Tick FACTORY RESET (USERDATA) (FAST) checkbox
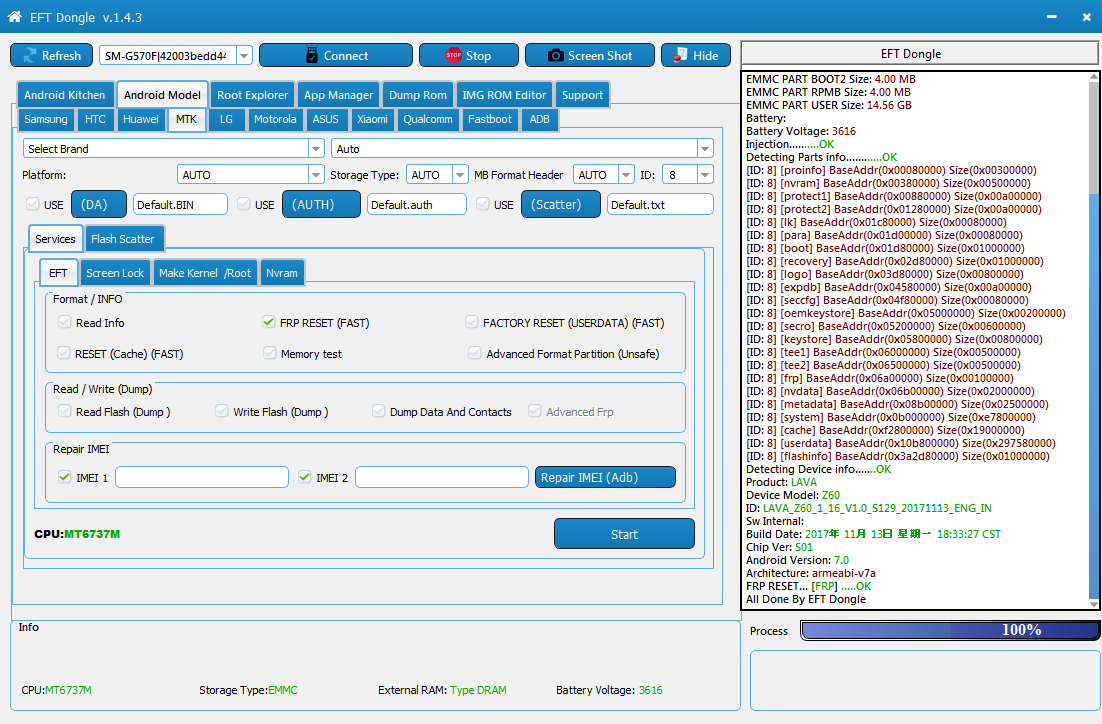1102x724 pixels. point(472,322)
